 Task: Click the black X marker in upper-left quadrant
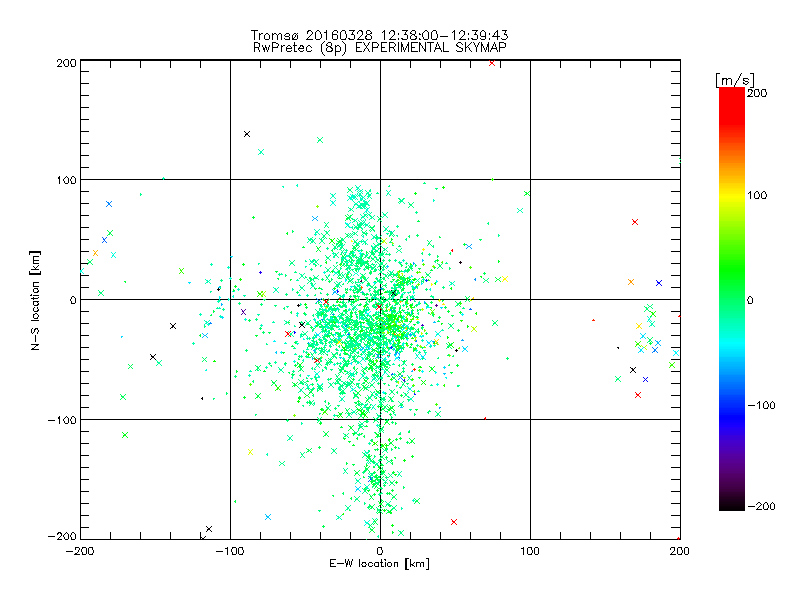[247, 134]
